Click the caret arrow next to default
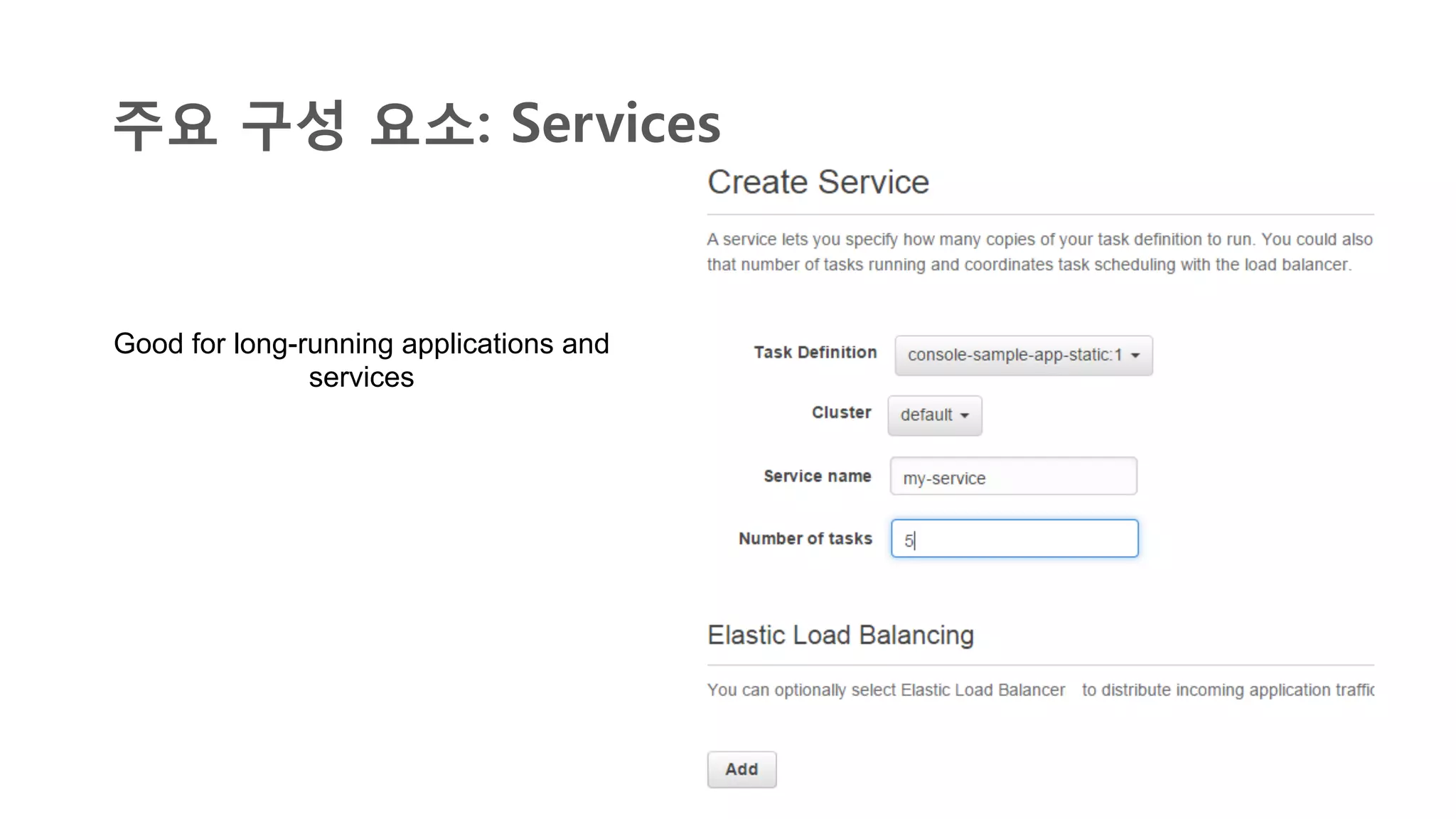Screen dimensions: 1456x819 pos(965,416)
